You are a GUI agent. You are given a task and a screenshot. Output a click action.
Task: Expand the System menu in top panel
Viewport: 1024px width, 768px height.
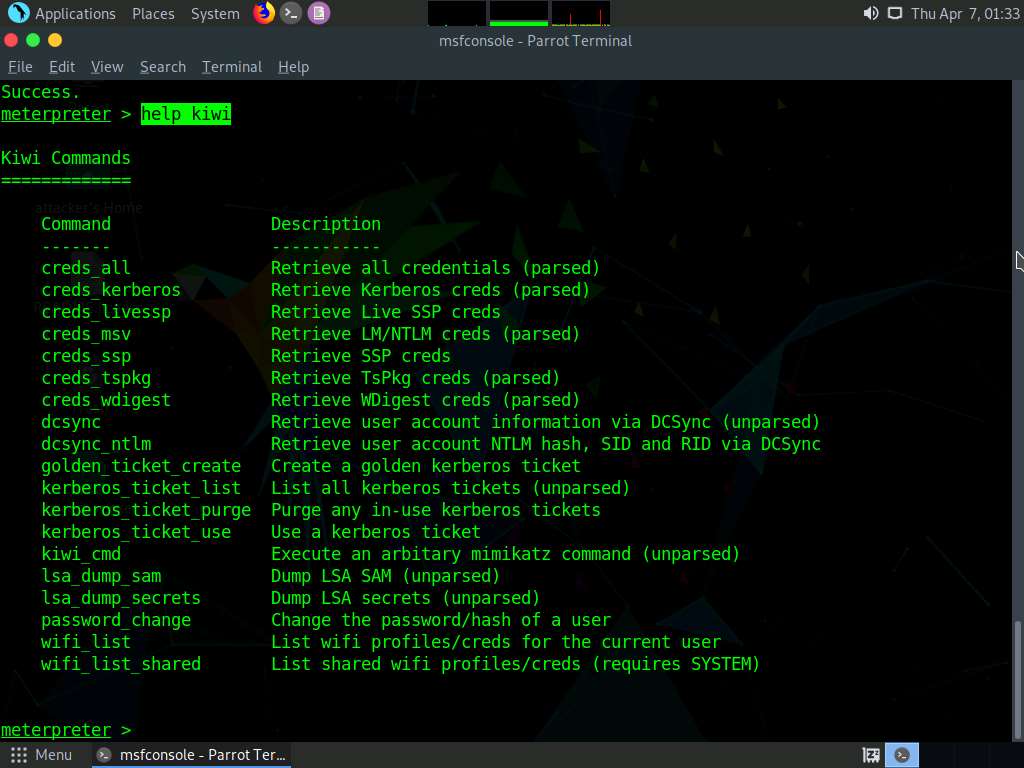(215, 13)
